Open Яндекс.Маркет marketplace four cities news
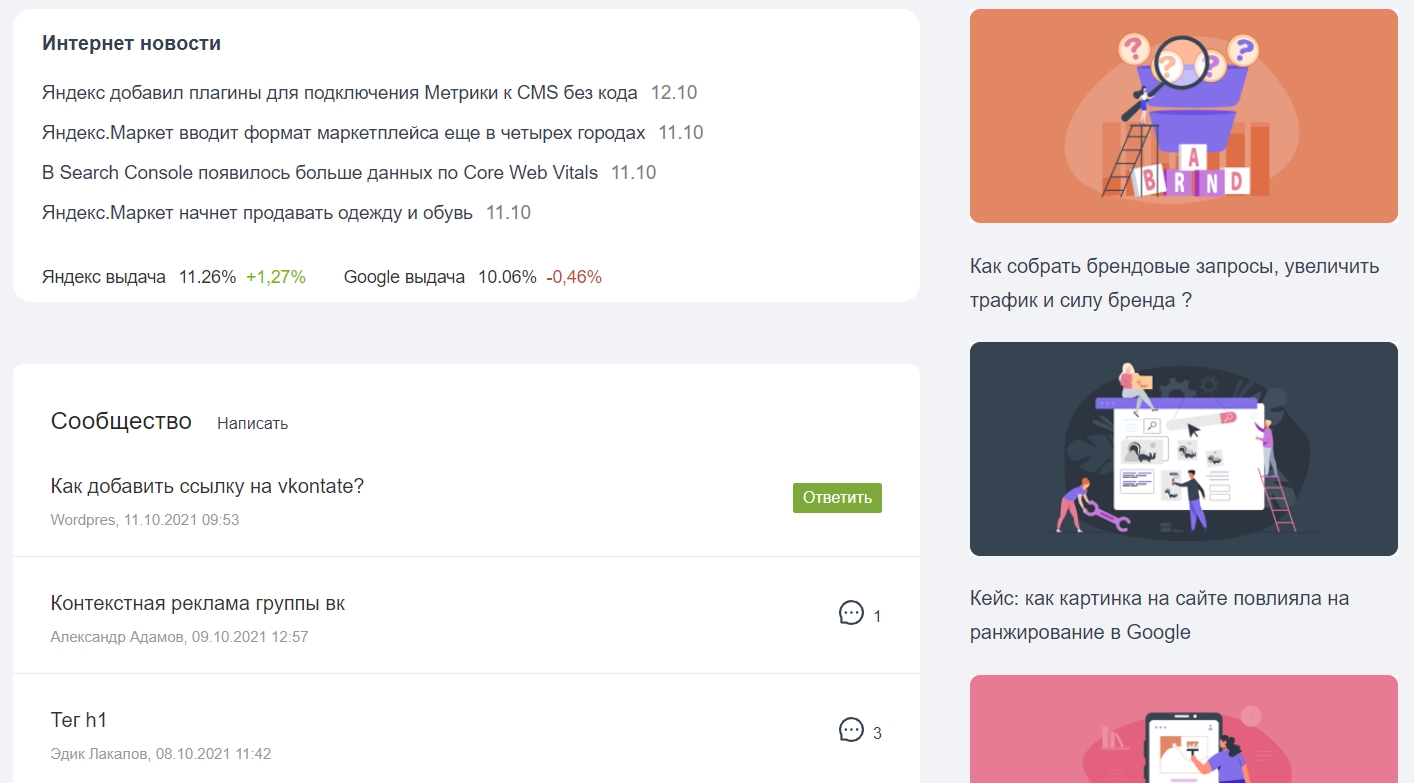1414x783 pixels. tap(343, 133)
